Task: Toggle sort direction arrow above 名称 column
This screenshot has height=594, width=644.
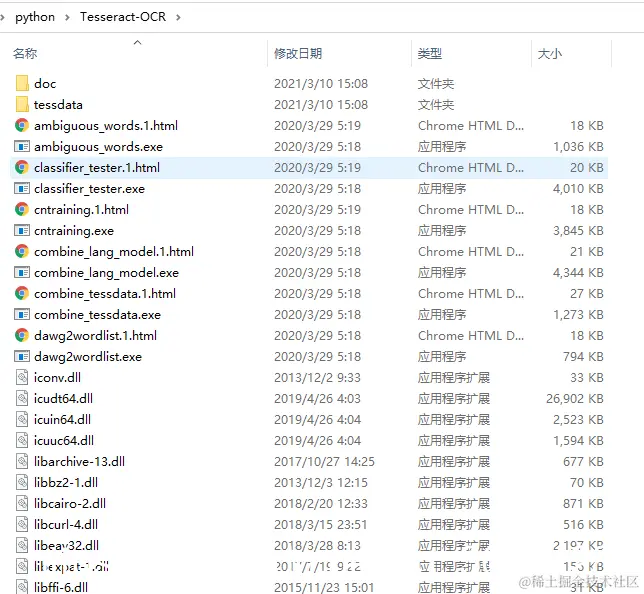Action: pos(138,42)
